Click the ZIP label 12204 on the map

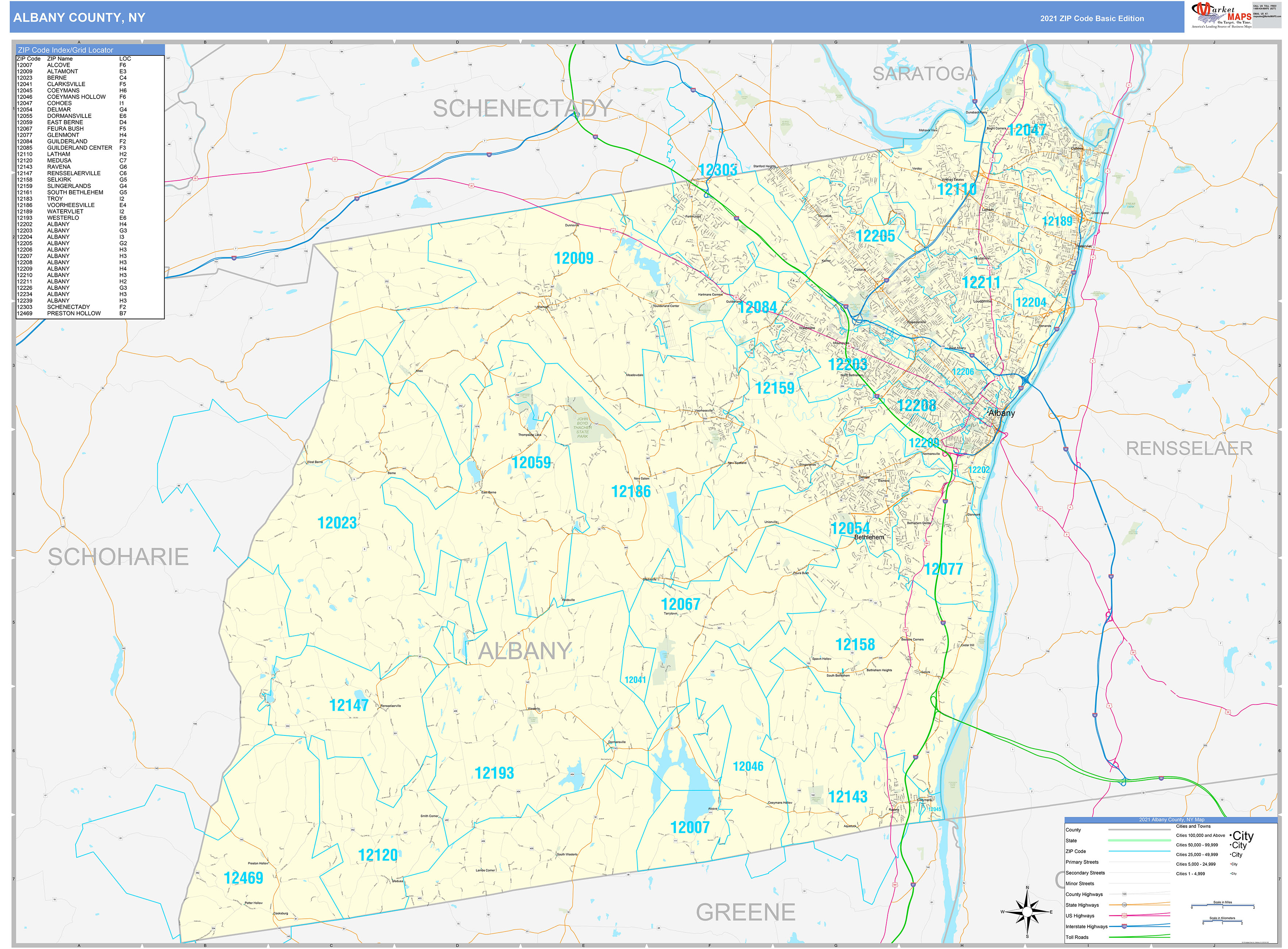pos(1031,303)
